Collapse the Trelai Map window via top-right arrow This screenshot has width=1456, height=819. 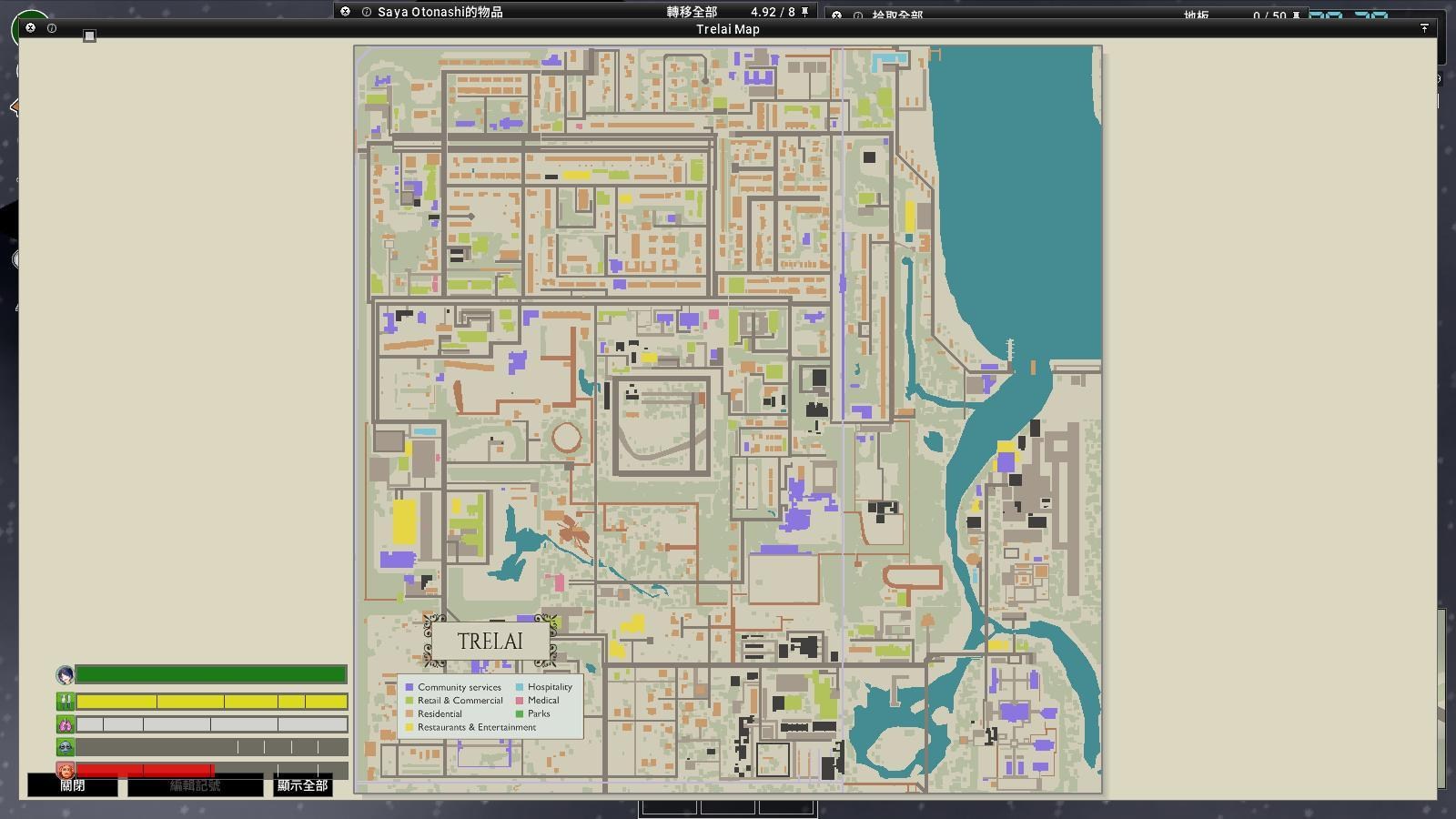click(x=1424, y=28)
